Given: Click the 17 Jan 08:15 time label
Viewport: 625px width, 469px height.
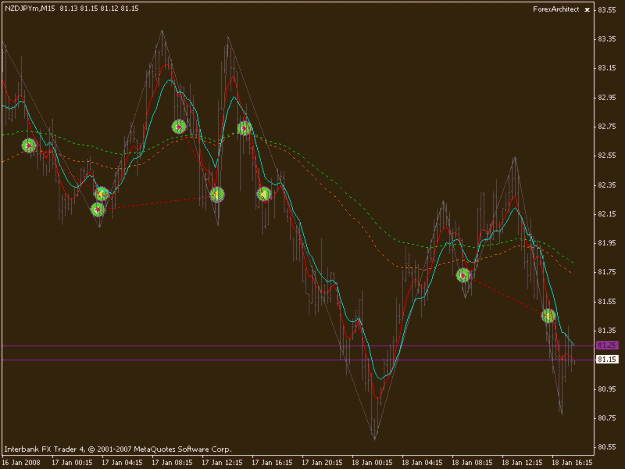Looking at the screenshot, I should point(172,463).
